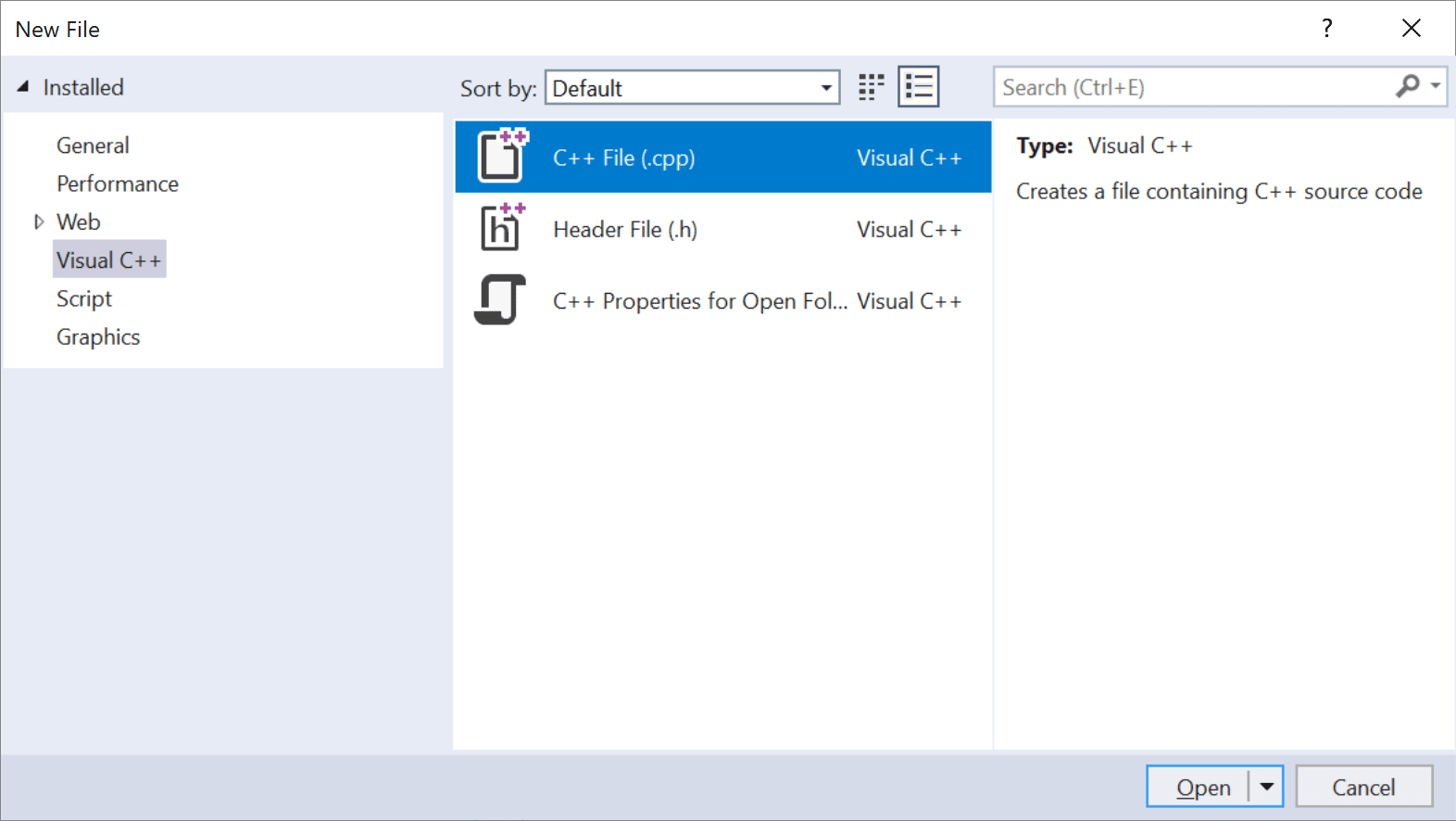Select the General category
Image resolution: width=1456 pixels, height=821 pixels.
[x=93, y=145]
